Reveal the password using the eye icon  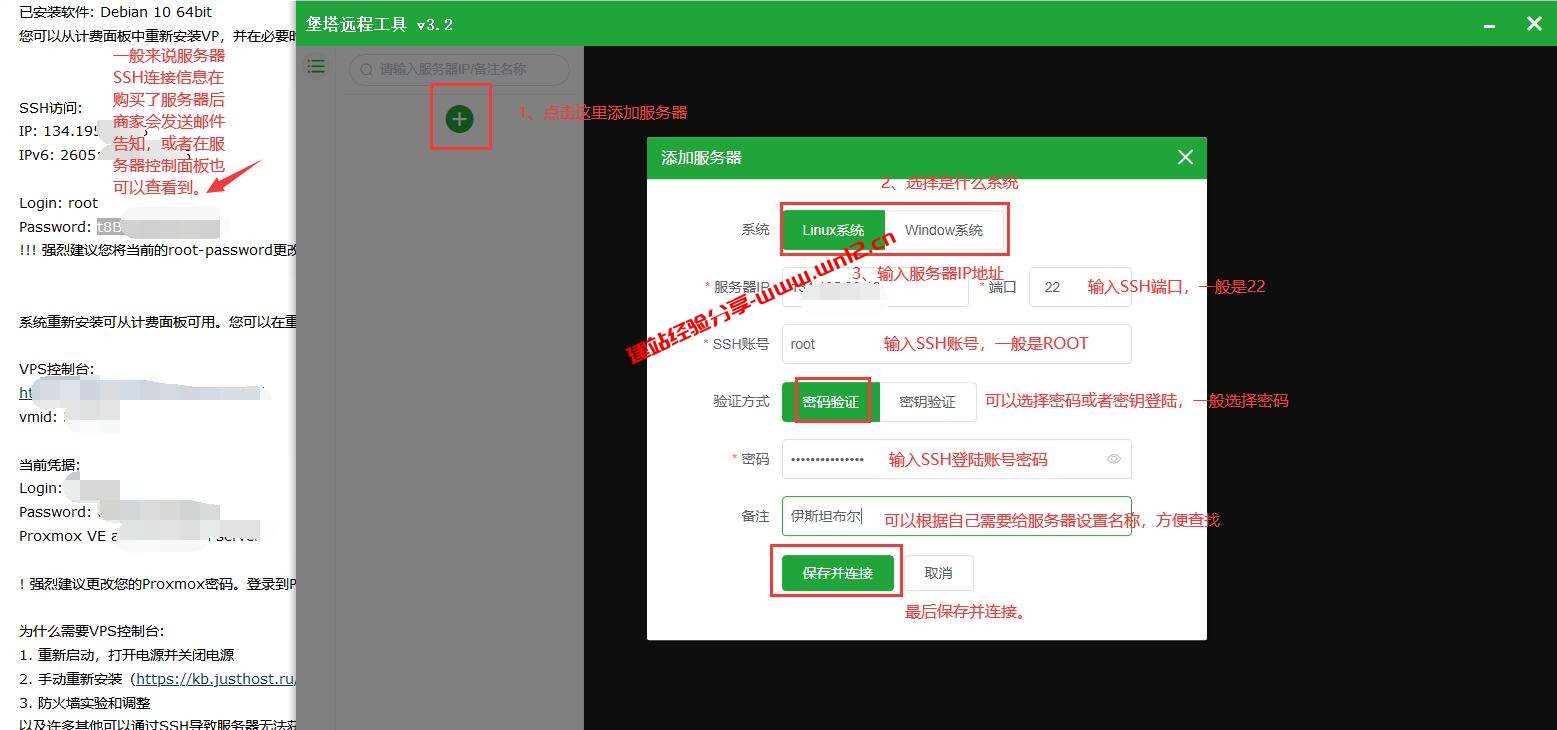(1113, 459)
